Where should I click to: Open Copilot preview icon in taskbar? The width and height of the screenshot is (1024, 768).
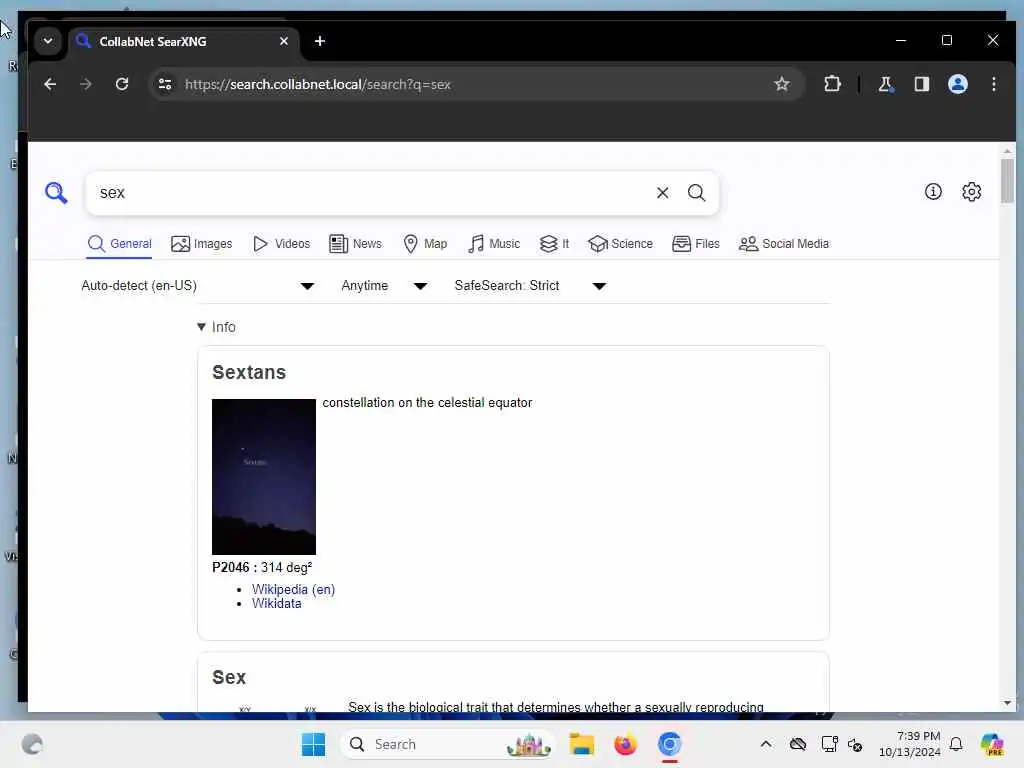point(992,744)
